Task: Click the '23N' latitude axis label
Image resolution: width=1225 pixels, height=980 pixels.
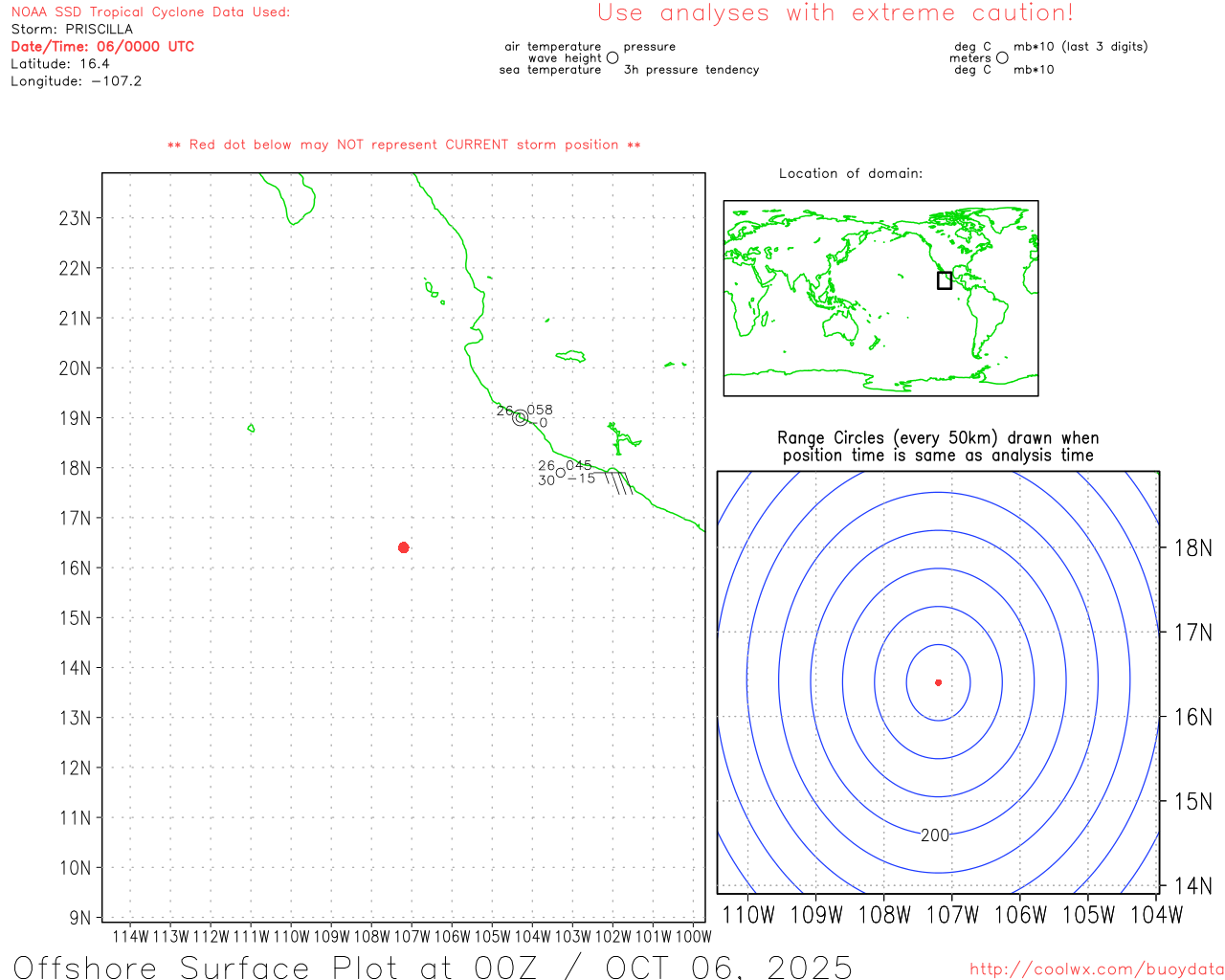Action: 75,218
